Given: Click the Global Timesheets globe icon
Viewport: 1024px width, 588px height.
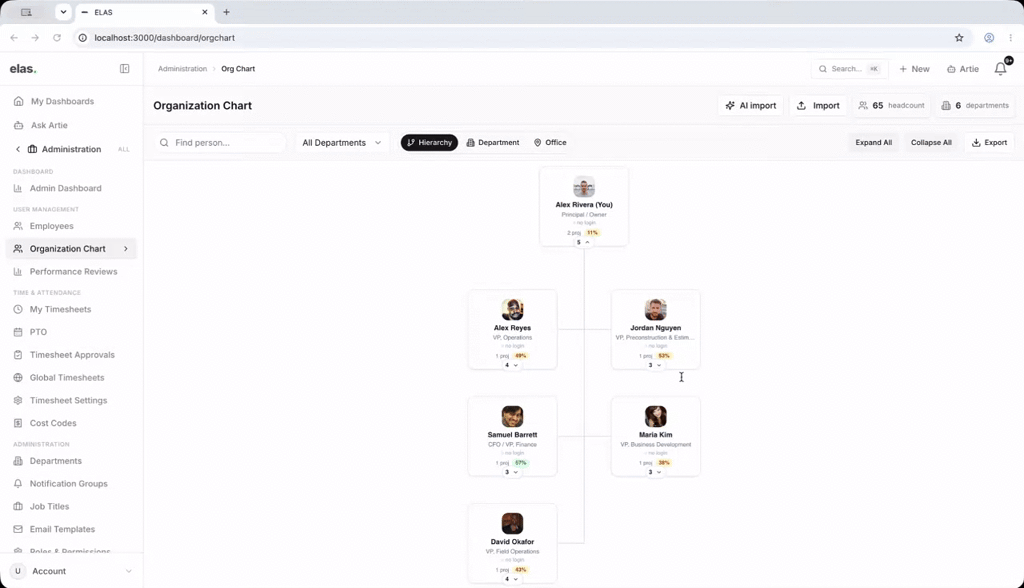Looking at the screenshot, I should [x=18, y=378].
